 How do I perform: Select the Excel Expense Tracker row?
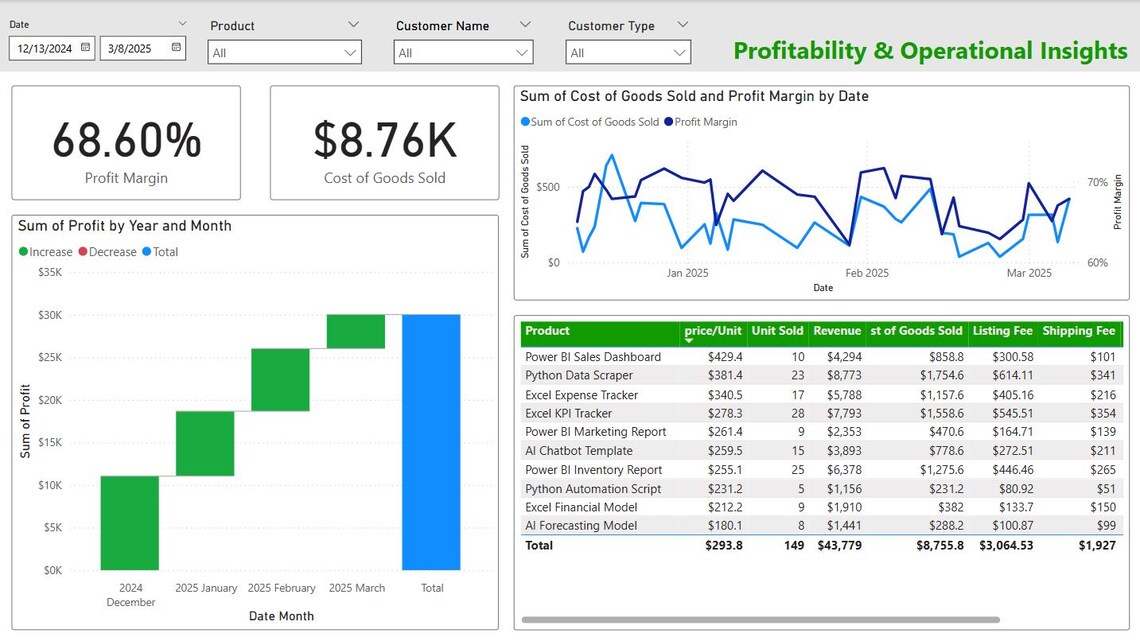tap(821, 395)
